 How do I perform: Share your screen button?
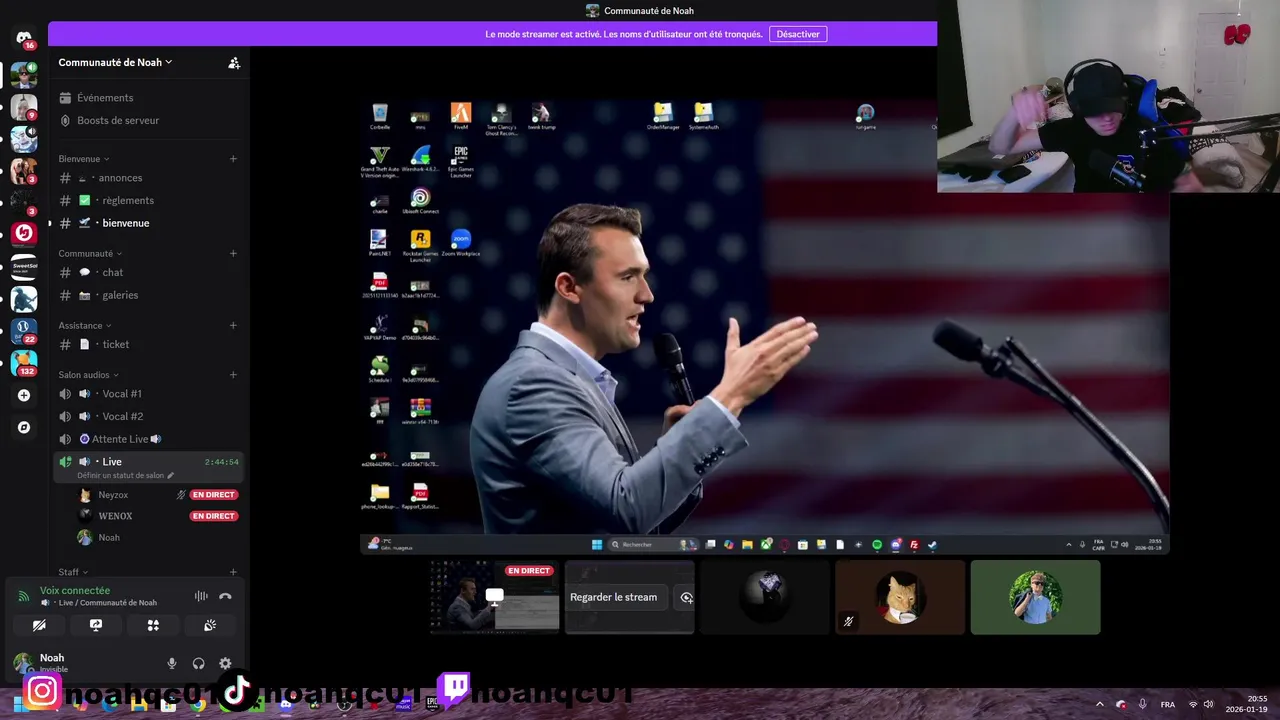[x=96, y=625]
